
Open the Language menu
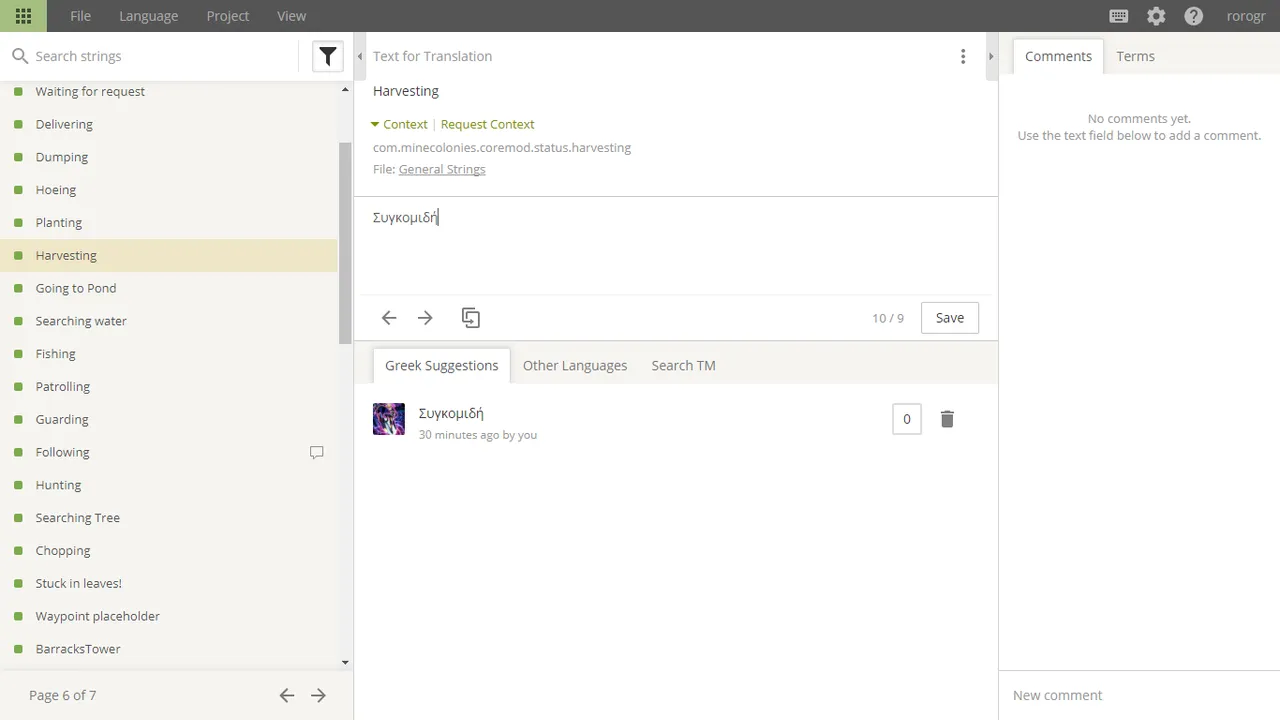148,16
